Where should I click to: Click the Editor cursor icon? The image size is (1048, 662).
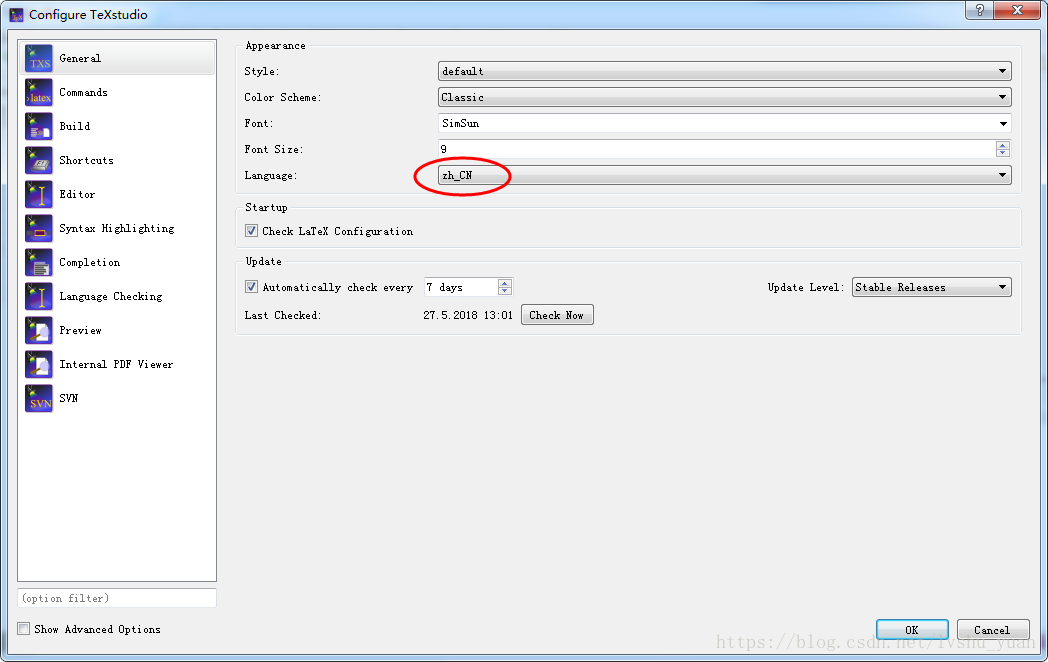(x=39, y=195)
